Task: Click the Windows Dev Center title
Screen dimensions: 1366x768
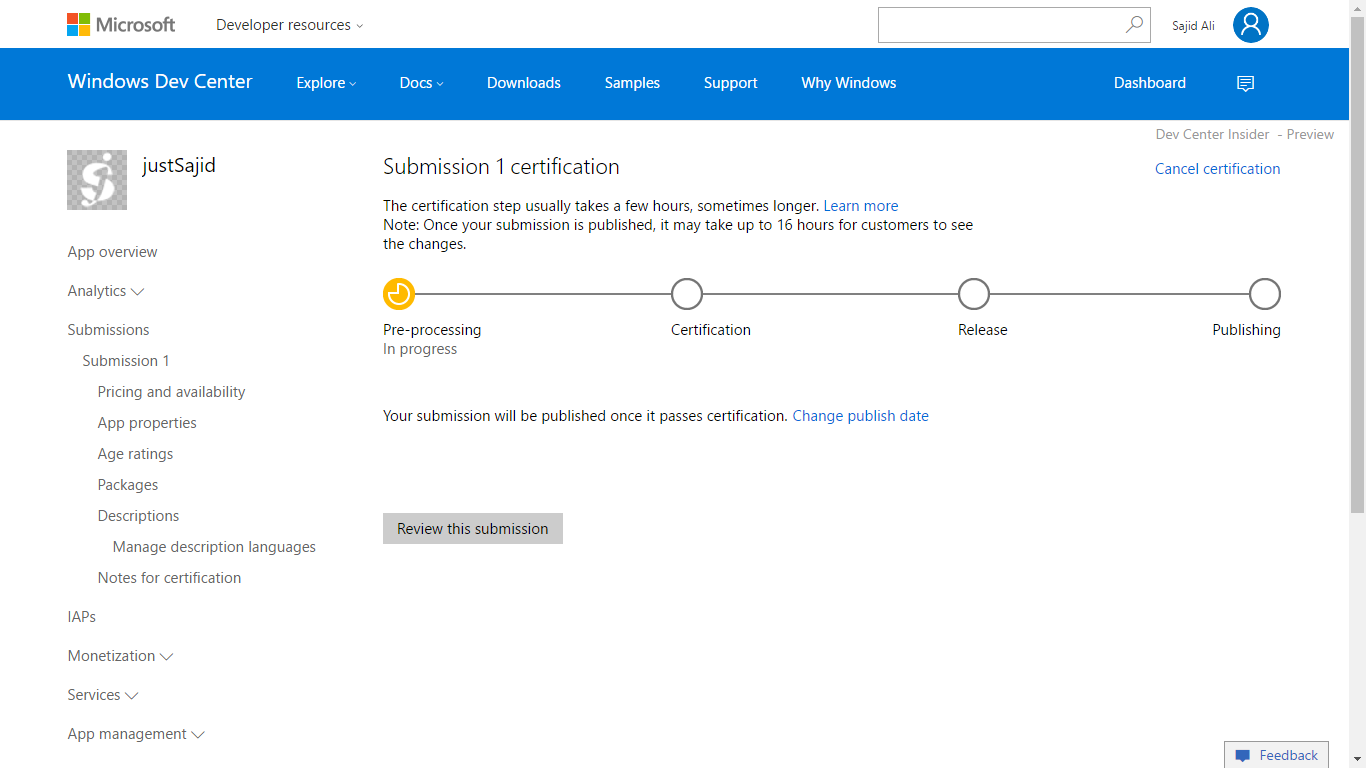Action: pyautogui.click(x=160, y=82)
